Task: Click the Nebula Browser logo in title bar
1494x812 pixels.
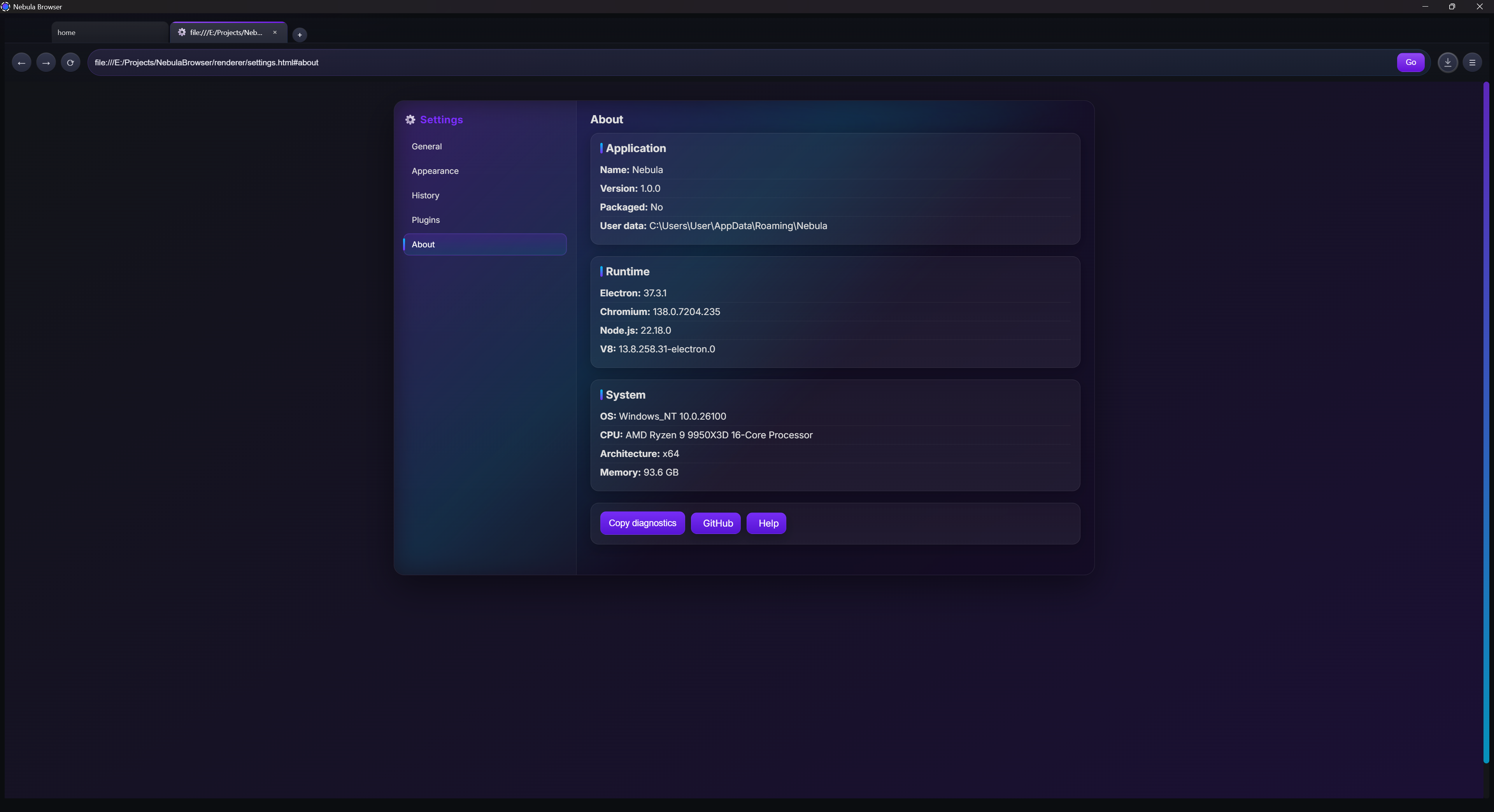Action: coord(6,6)
